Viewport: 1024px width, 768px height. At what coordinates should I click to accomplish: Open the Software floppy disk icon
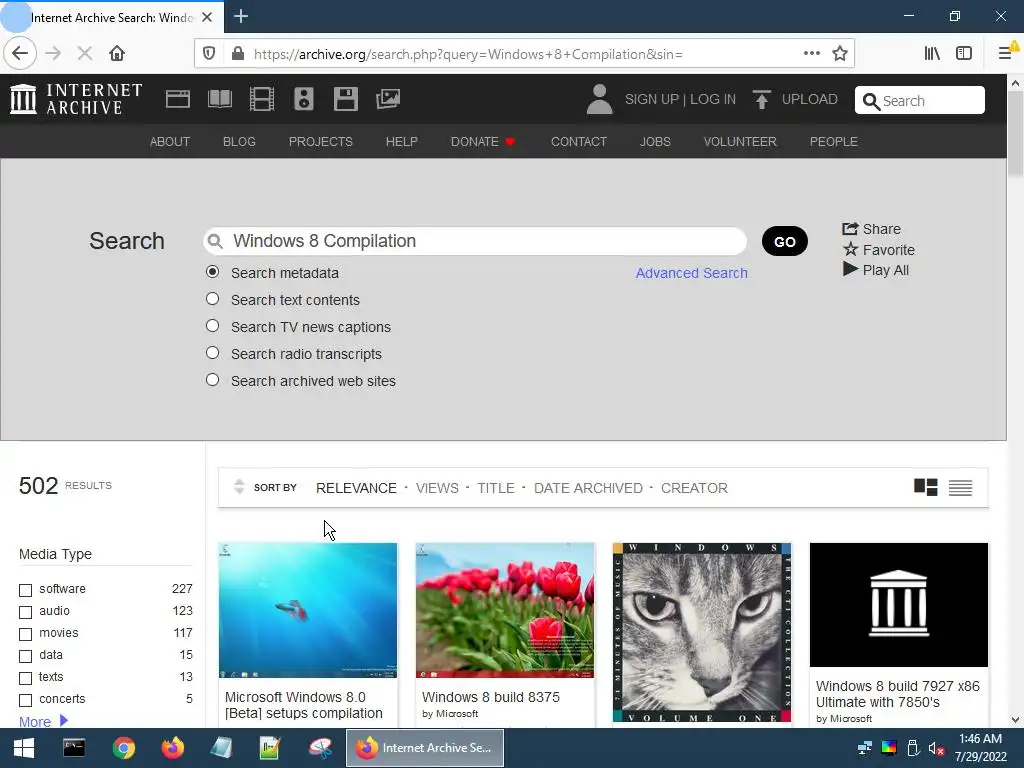tap(345, 99)
